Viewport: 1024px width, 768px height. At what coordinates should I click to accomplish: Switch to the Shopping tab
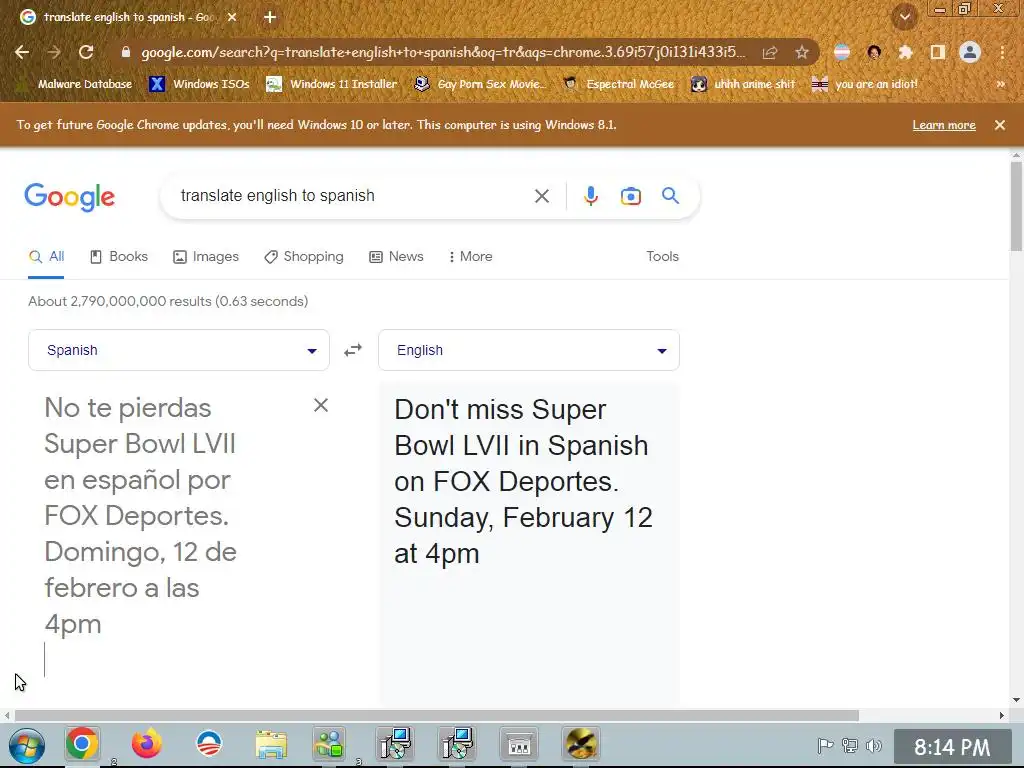pos(304,257)
